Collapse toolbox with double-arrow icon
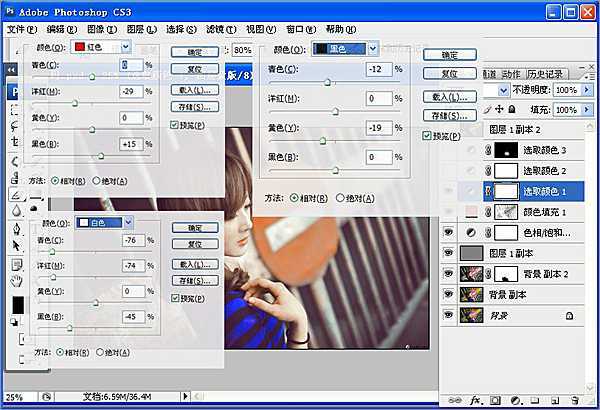 pos(11,70)
